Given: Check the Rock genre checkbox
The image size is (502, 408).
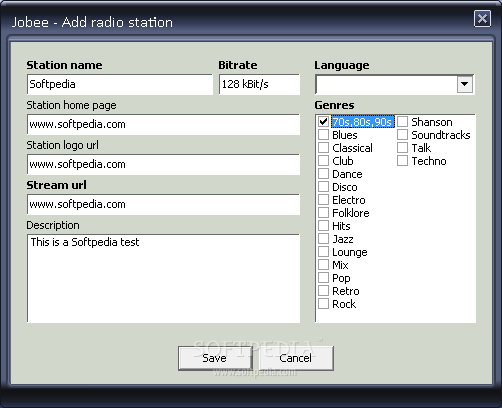Looking at the screenshot, I should (323, 304).
